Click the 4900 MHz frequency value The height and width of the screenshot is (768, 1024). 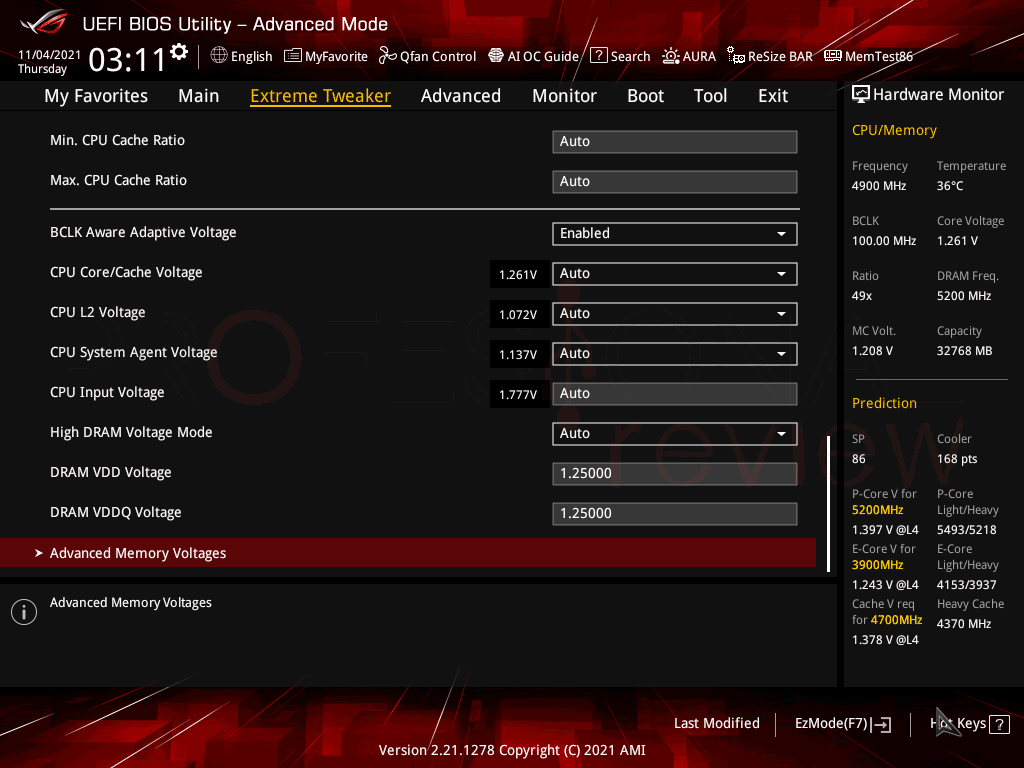pos(879,186)
